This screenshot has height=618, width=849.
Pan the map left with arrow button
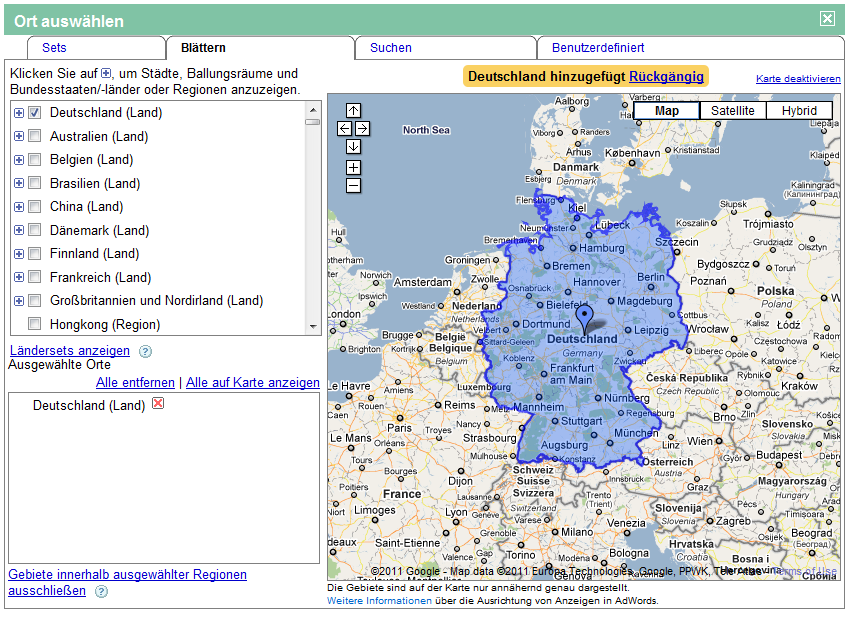[344, 129]
